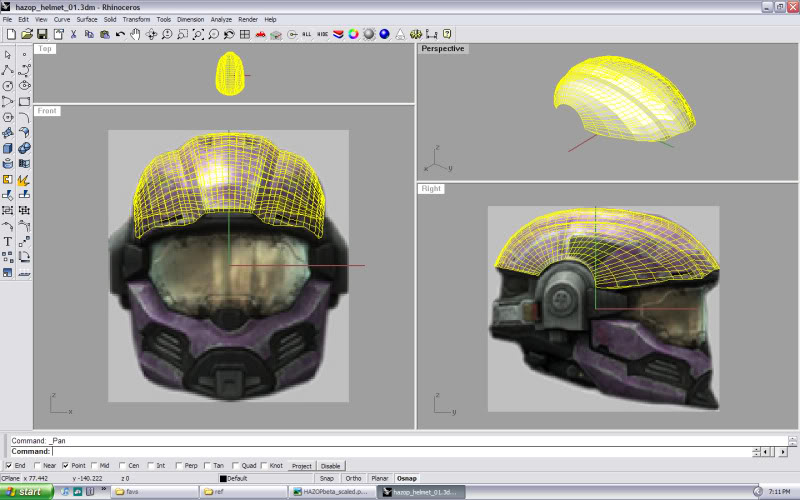Enable the Cen osnap checkbox
800x500 pixels.
(x=122, y=465)
